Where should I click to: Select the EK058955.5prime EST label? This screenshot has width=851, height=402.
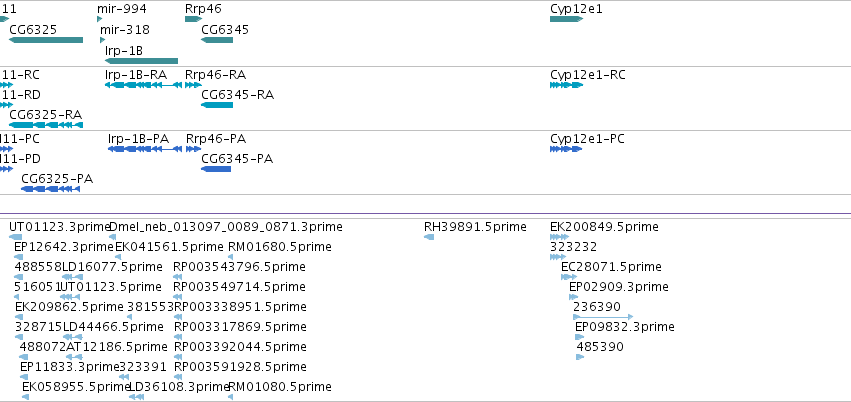(x=77, y=387)
